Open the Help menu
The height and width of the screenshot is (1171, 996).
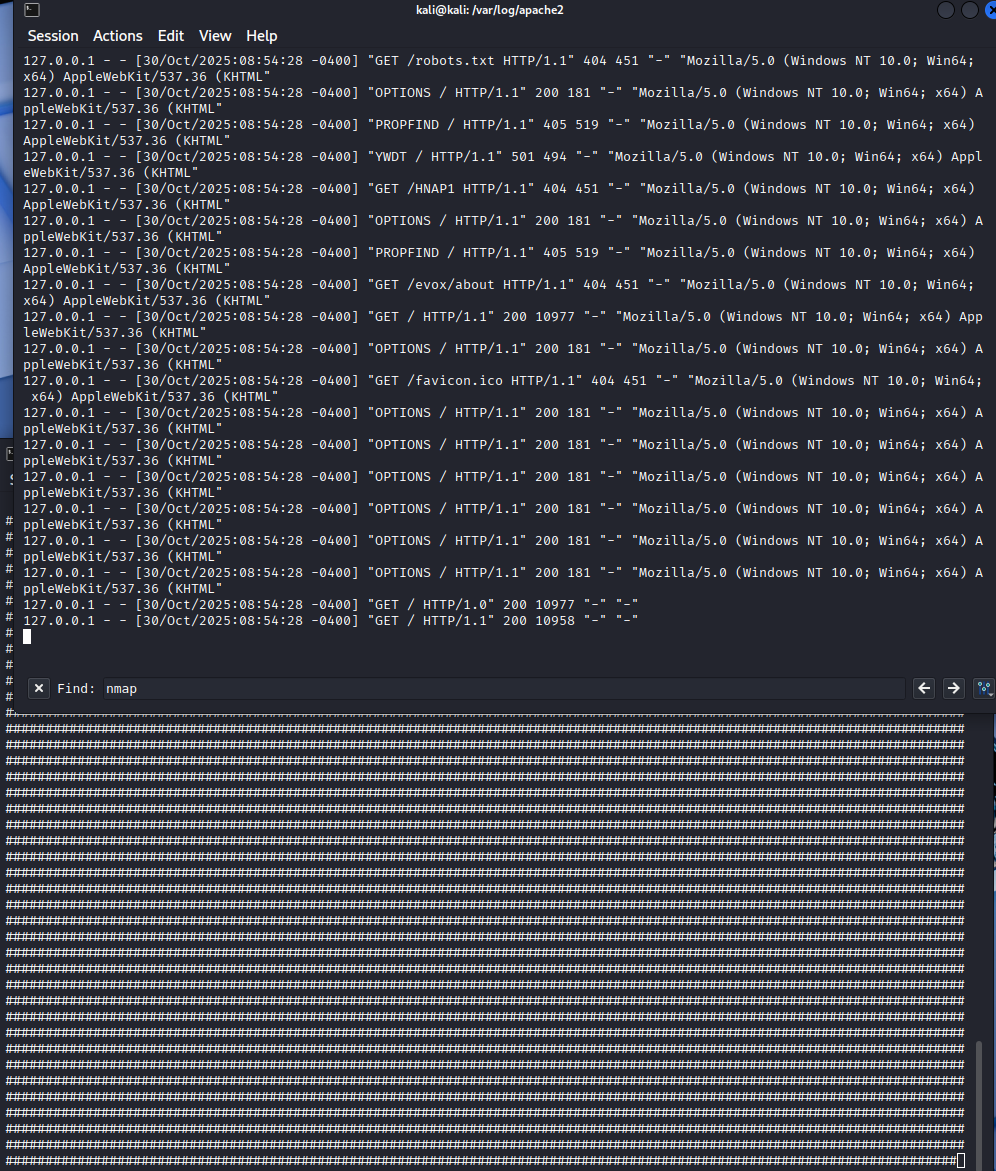tap(261, 36)
